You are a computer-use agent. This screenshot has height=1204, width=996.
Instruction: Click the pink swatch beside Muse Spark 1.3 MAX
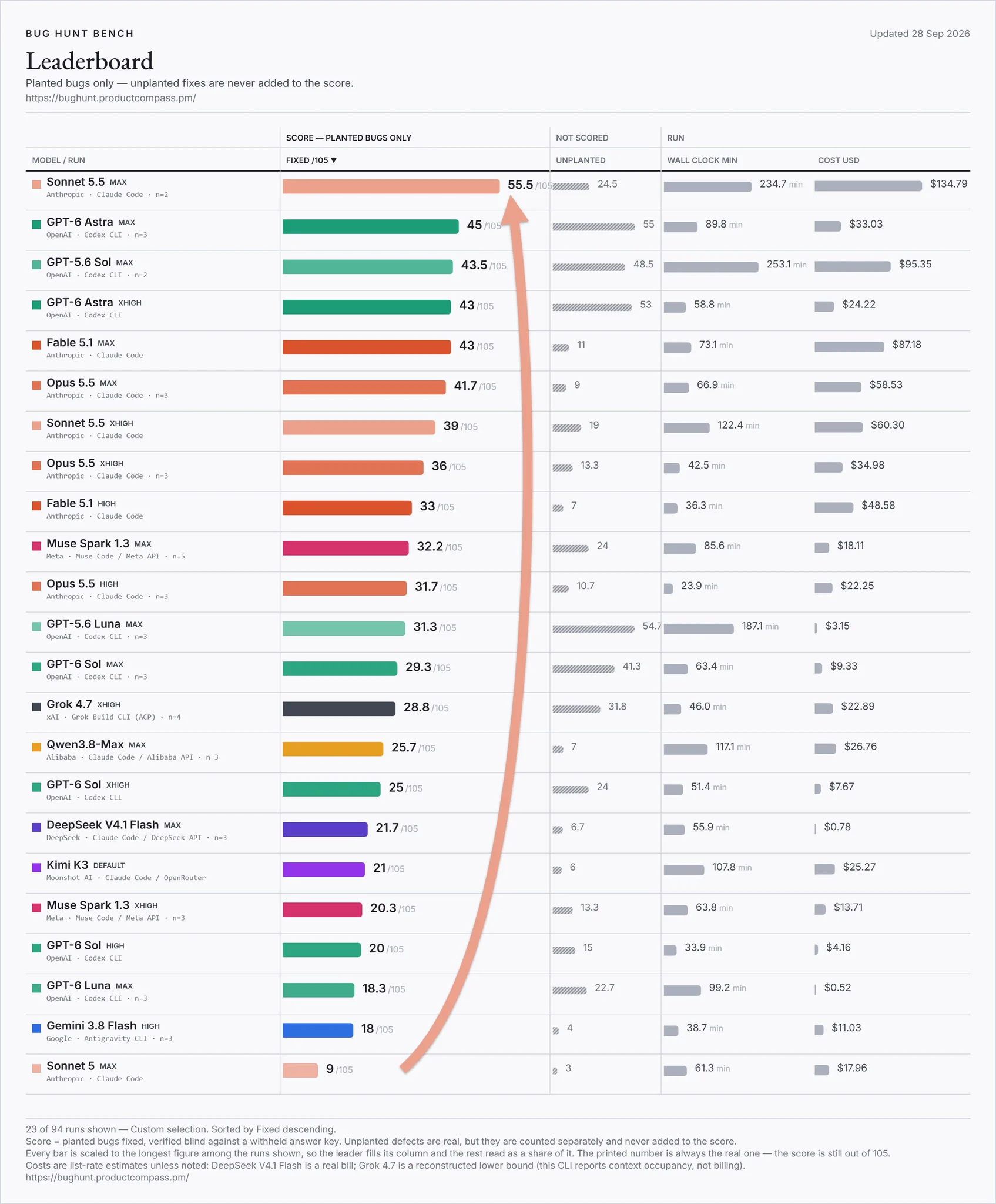(x=36, y=546)
